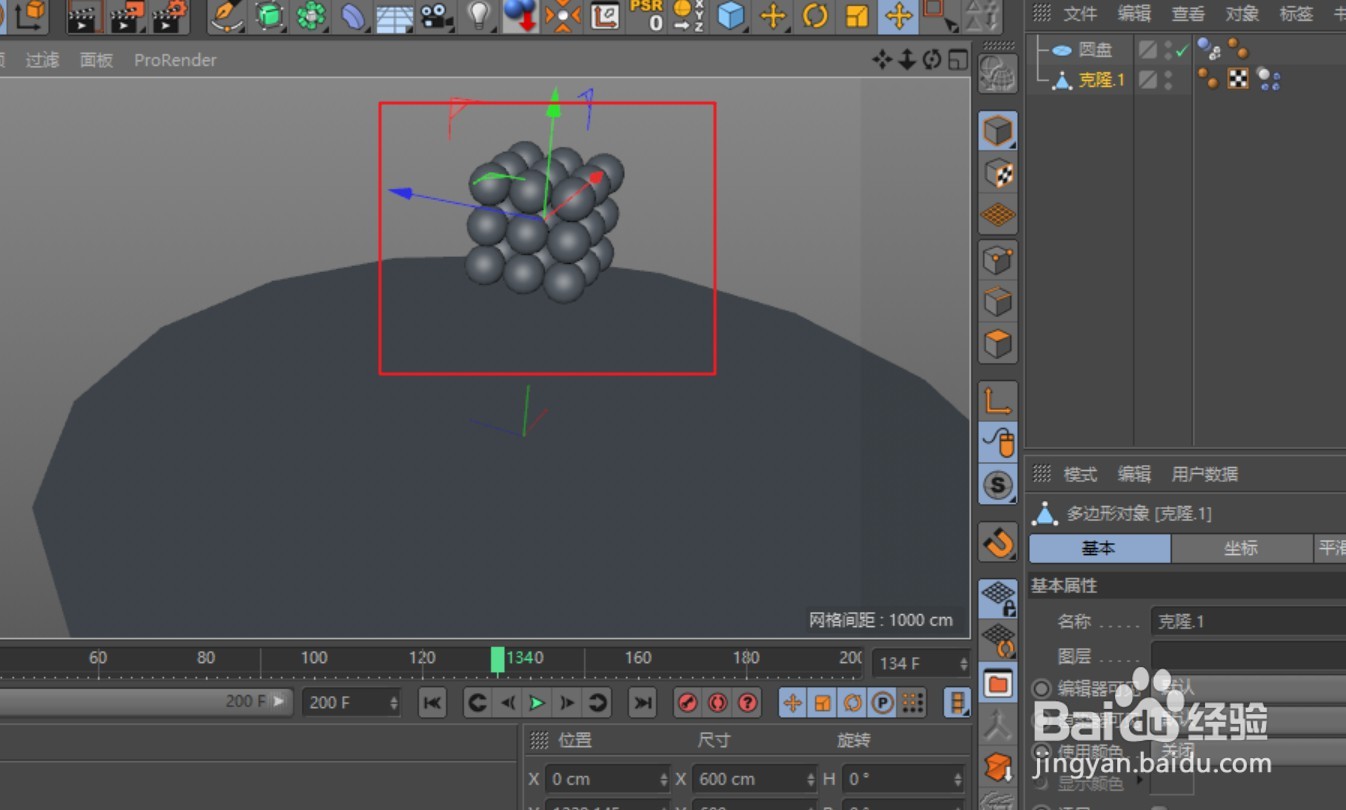Step position X 0 cm value arrows
Viewport: 1346px width, 810px height.
click(663, 779)
